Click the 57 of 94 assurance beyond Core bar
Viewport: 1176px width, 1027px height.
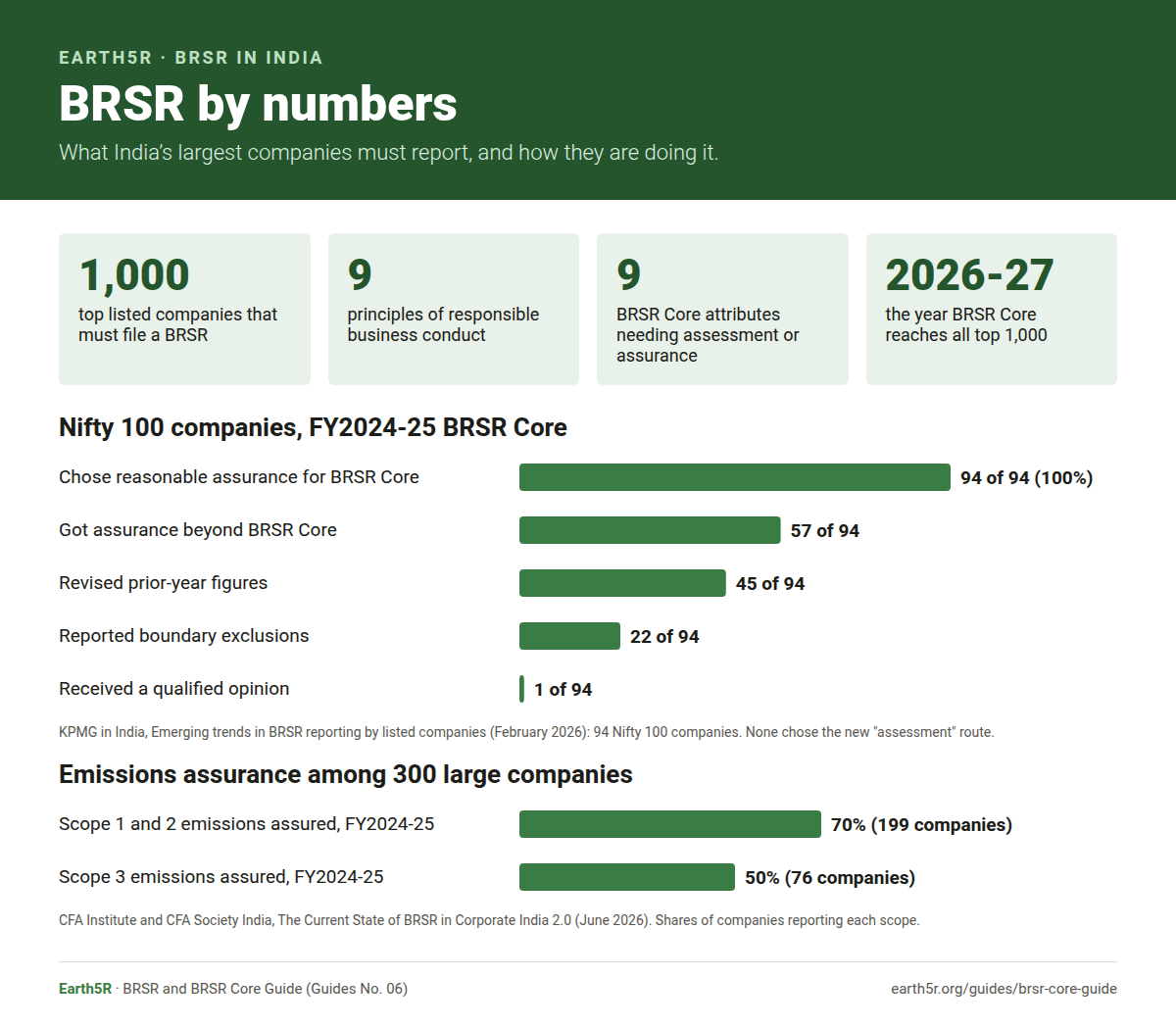[x=650, y=530]
